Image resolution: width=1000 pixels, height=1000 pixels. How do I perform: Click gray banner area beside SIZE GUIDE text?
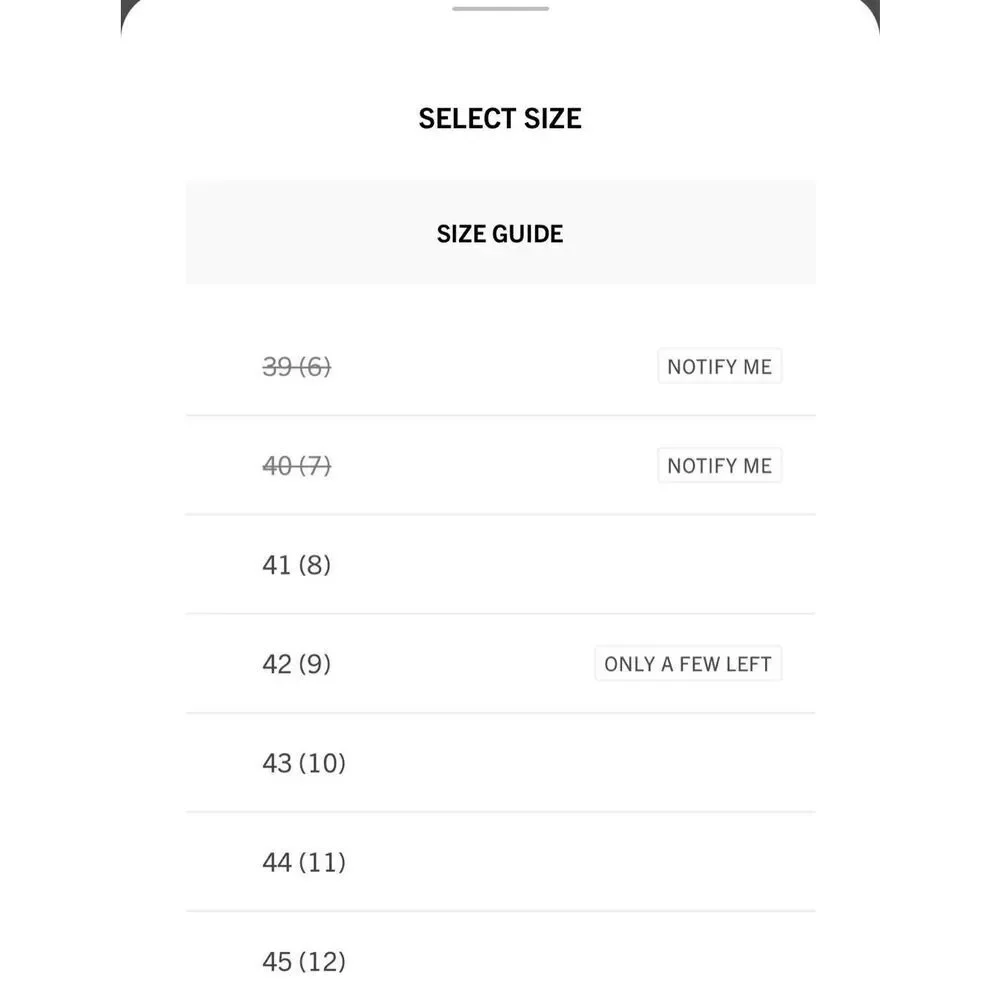689,233
